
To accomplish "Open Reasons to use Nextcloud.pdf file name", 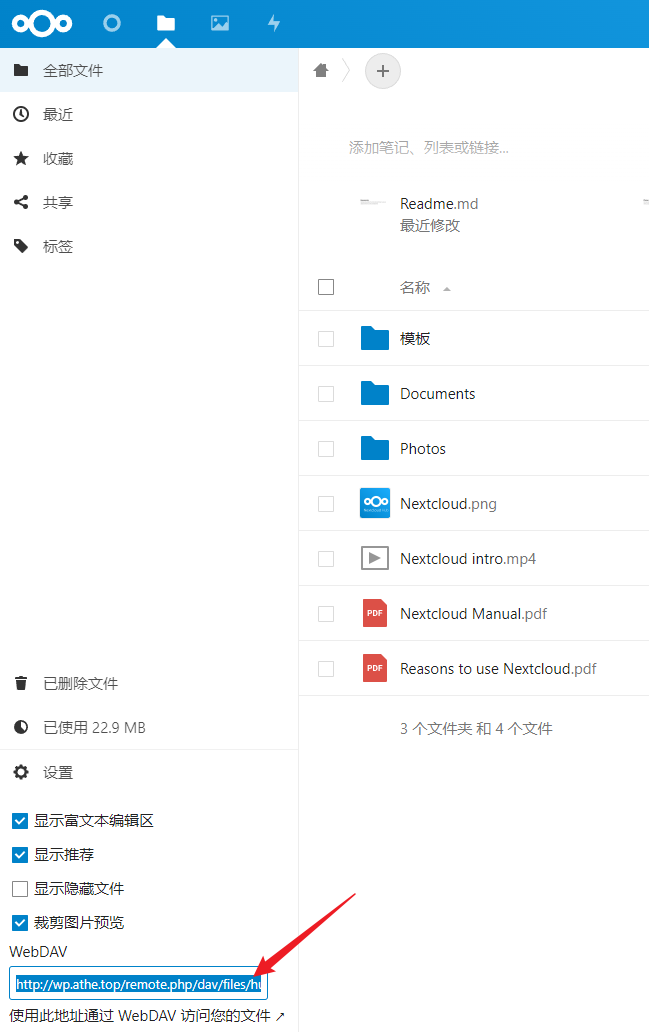I will pos(498,669).
